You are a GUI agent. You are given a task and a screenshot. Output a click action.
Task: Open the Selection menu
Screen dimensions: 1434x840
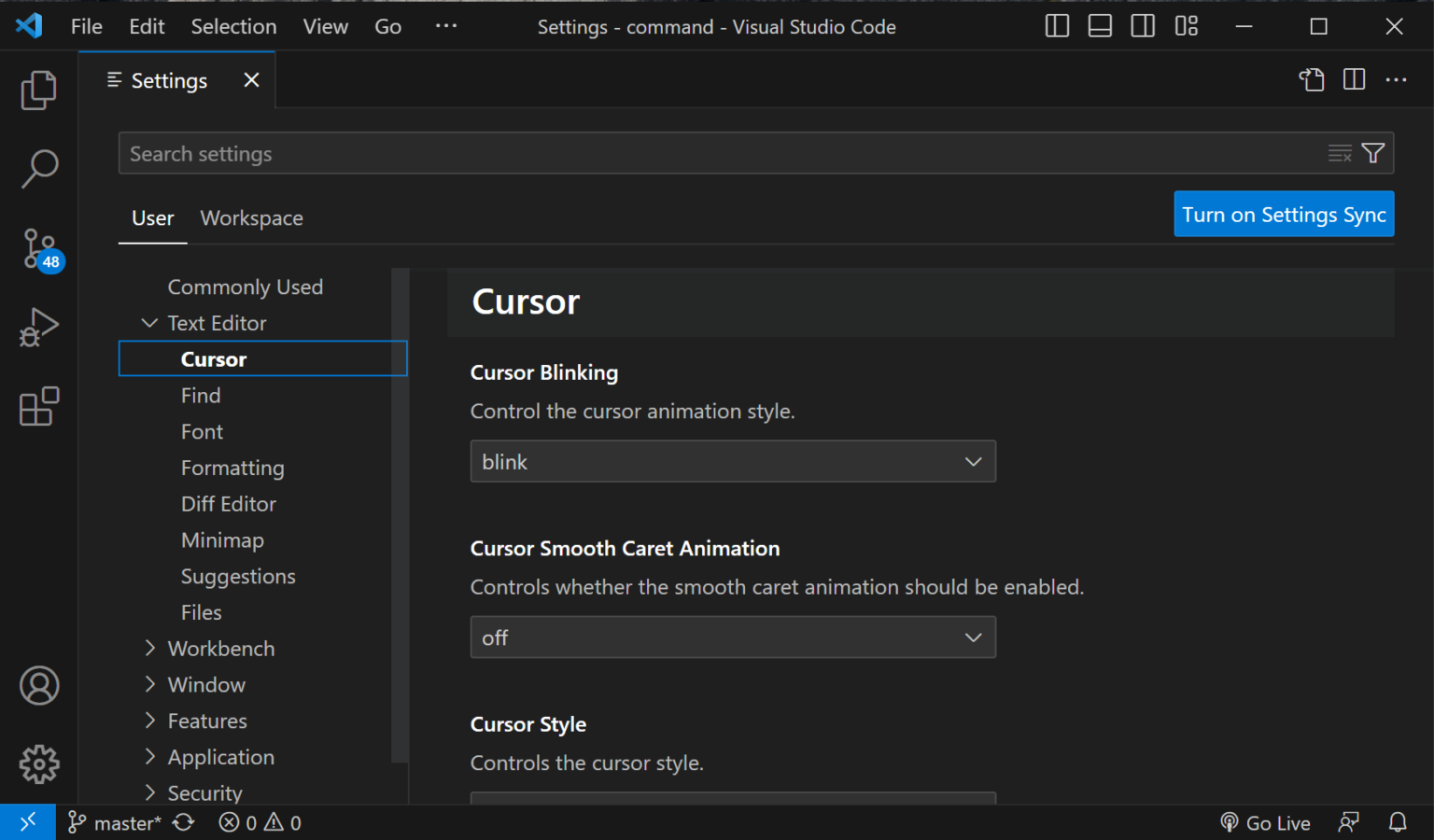[x=233, y=26]
